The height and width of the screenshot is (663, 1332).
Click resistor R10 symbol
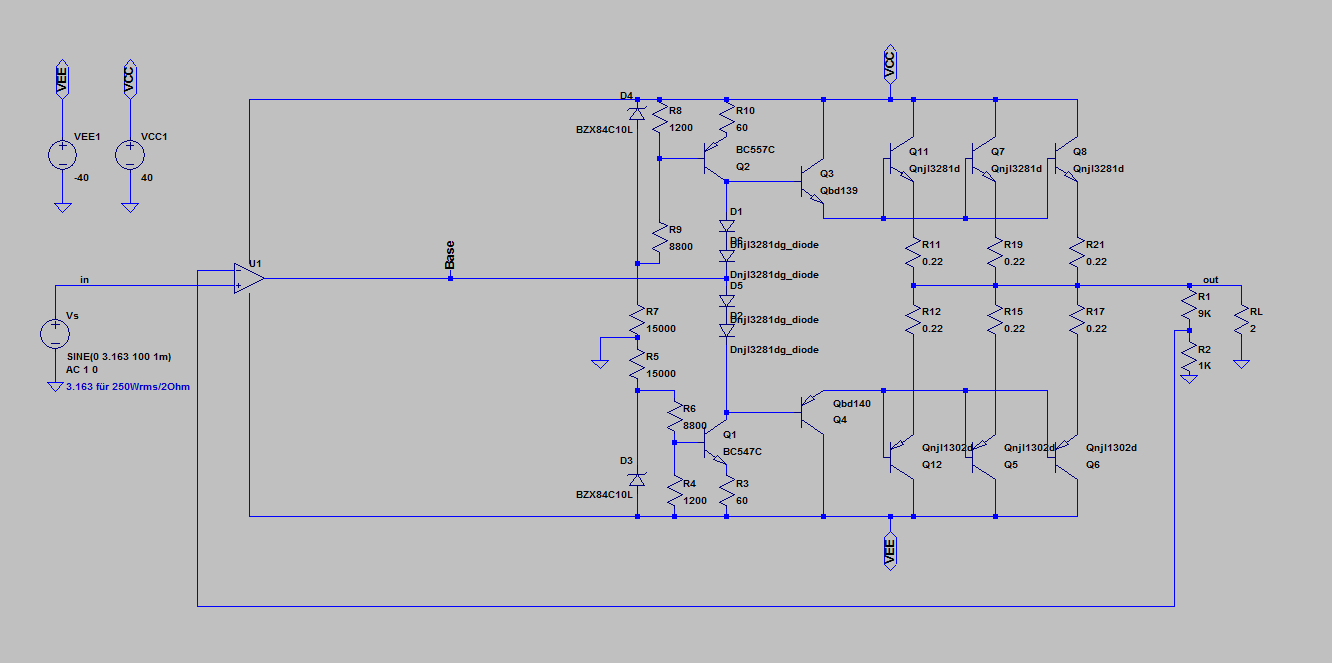click(x=727, y=120)
